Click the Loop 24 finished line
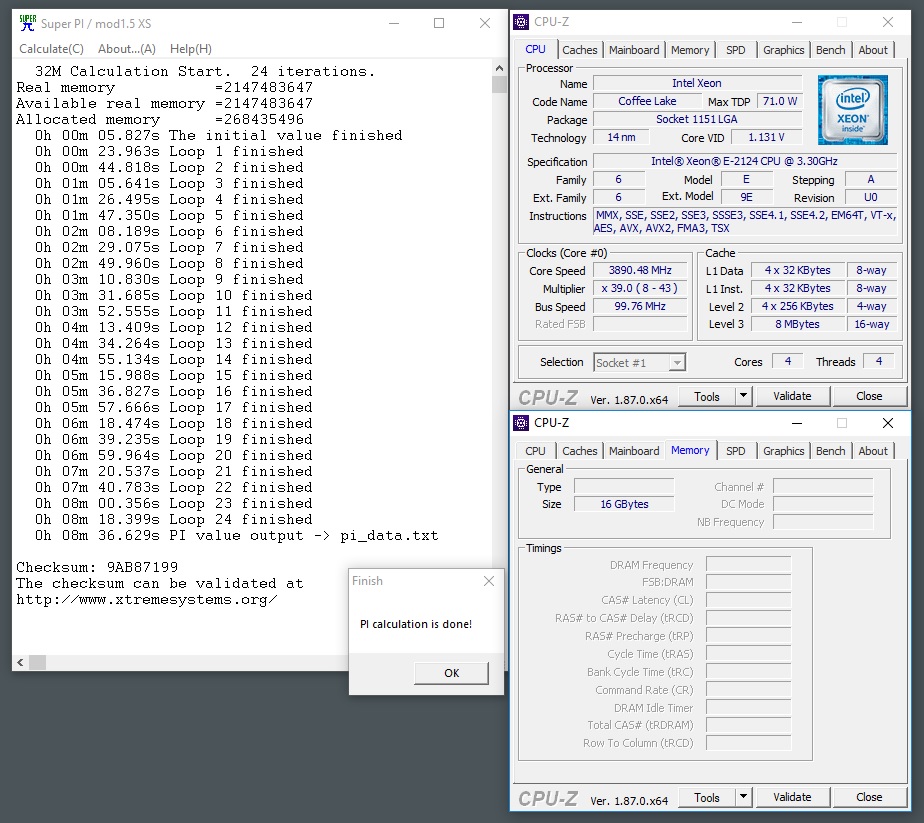The width and height of the screenshot is (924, 823). pos(173,520)
